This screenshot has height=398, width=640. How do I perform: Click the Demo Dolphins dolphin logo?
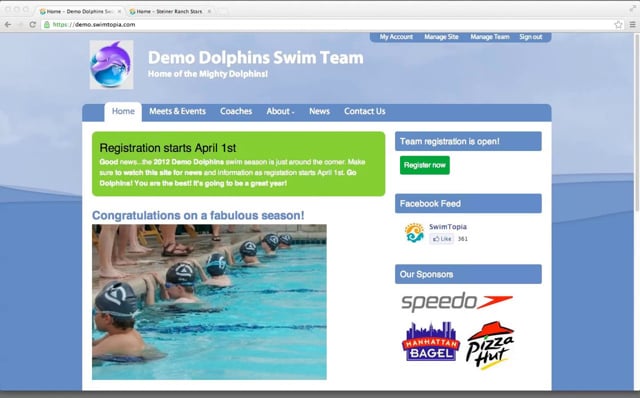(111, 64)
